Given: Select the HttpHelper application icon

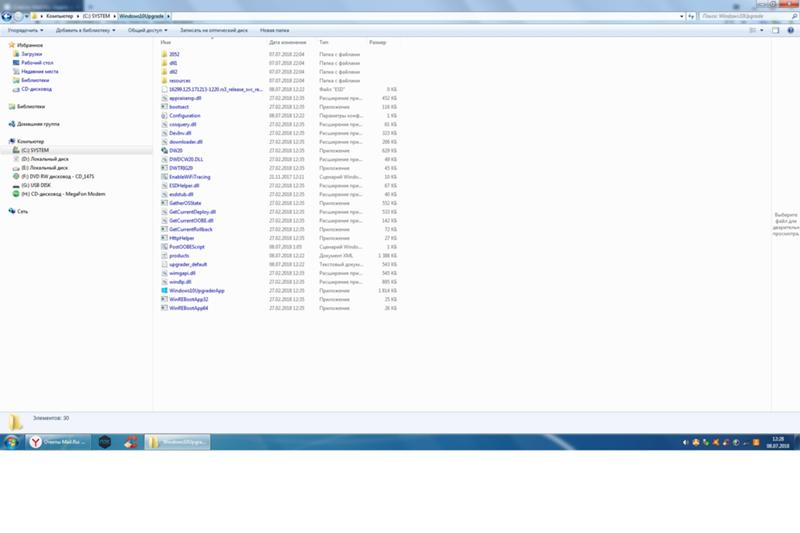Looking at the screenshot, I should click(164, 238).
